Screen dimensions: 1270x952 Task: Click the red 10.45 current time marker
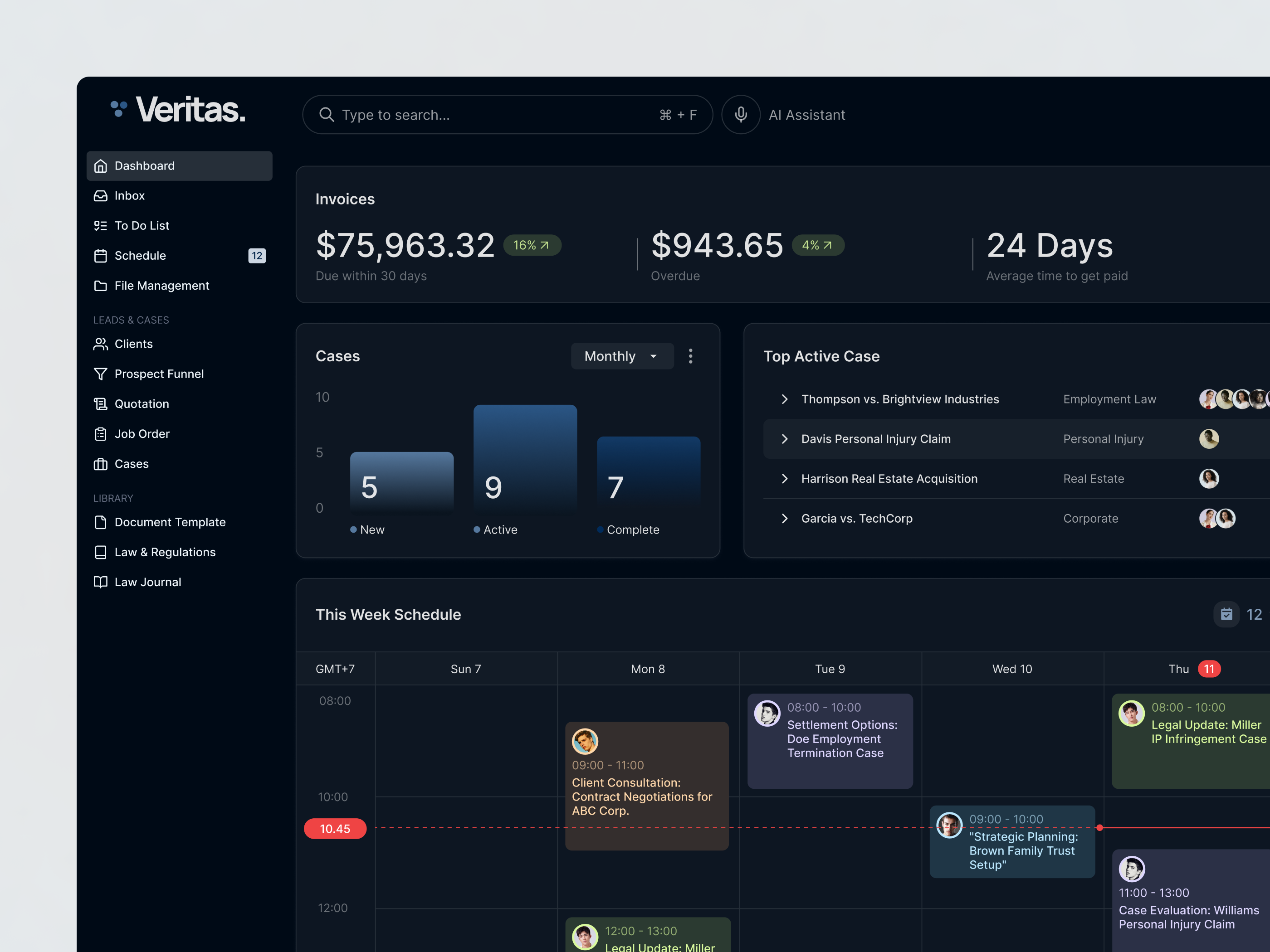tap(335, 828)
